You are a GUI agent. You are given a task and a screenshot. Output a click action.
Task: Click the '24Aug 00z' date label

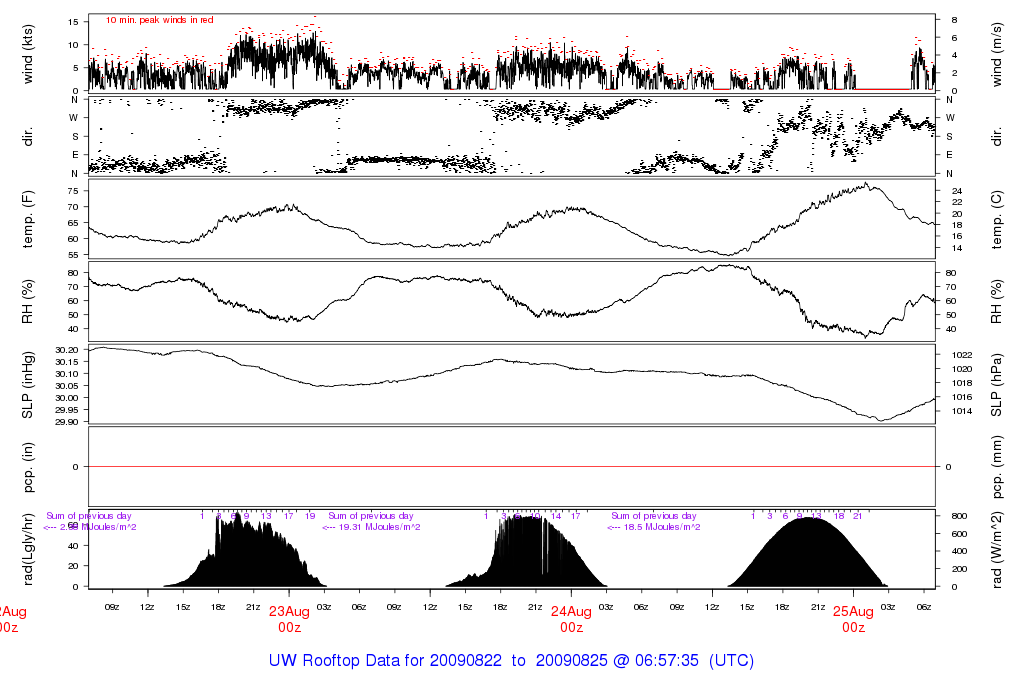tap(571, 619)
